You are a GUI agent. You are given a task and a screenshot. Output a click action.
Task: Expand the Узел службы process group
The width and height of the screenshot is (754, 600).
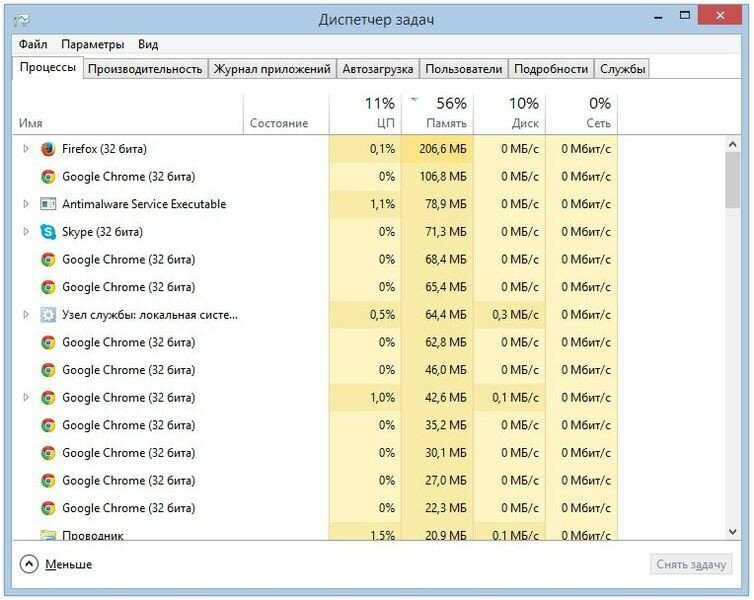click(x=26, y=315)
